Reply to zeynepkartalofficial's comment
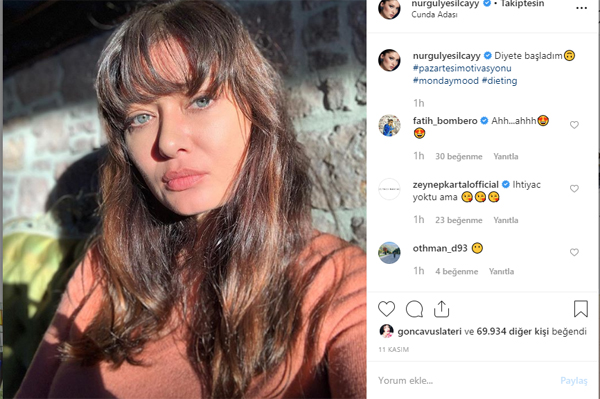600x399 pixels. click(505, 220)
